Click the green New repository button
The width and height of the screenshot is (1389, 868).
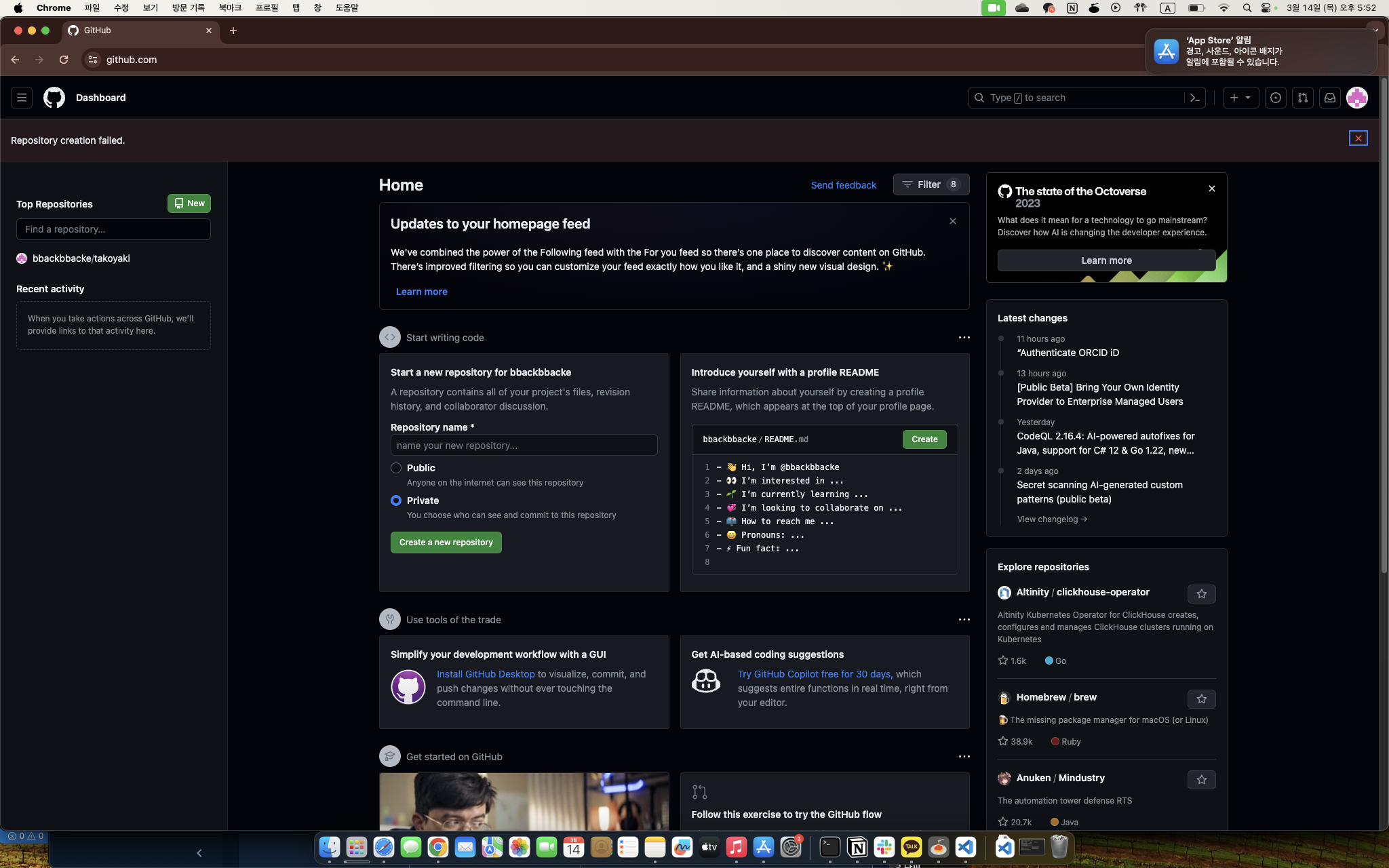(189, 203)
